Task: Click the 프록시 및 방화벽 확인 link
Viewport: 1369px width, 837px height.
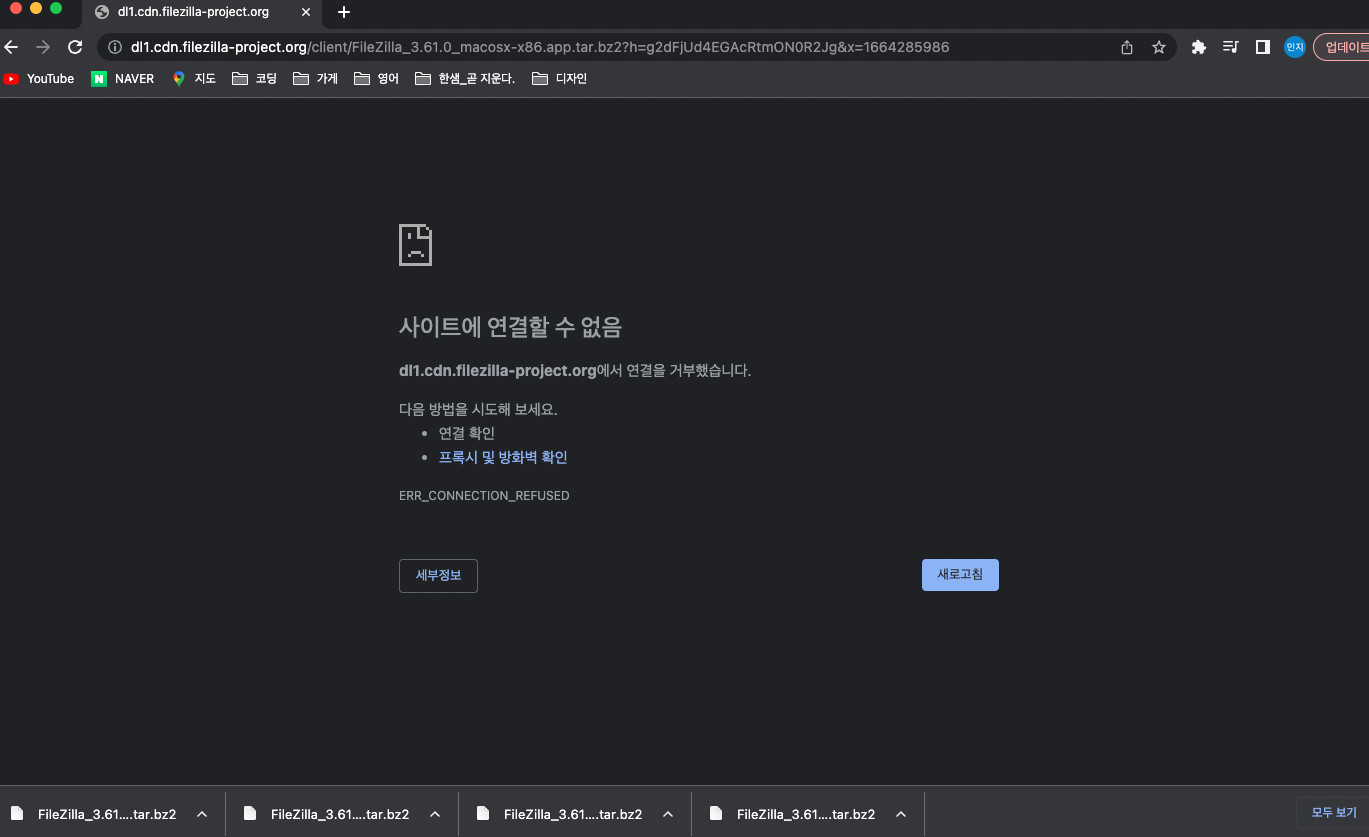Action: pos(503,457)
